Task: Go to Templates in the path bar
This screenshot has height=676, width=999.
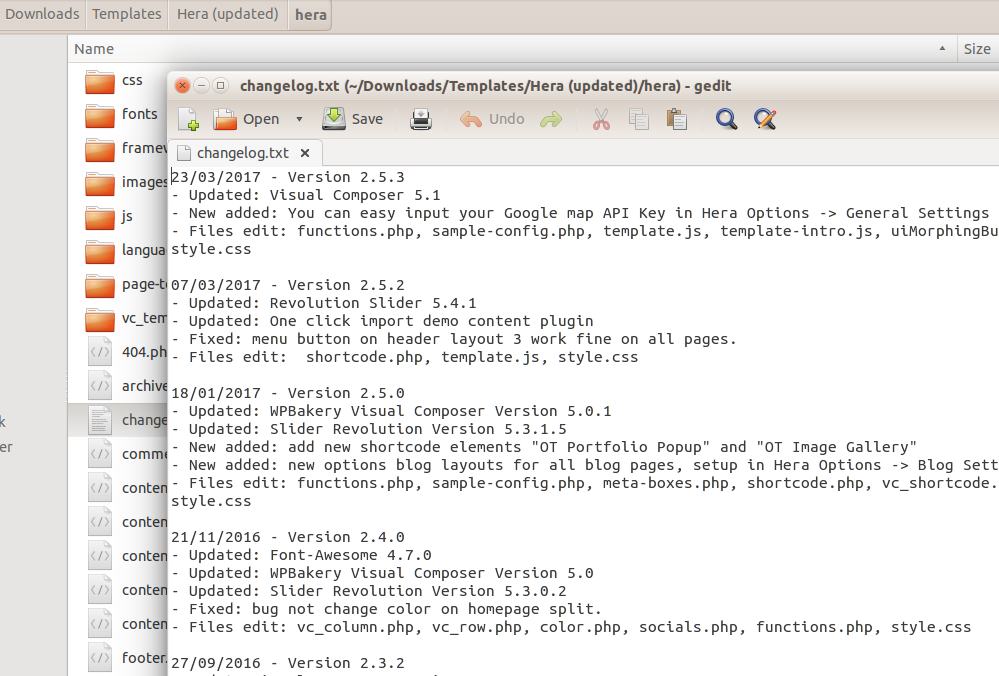Action: (x=127, y=14)
